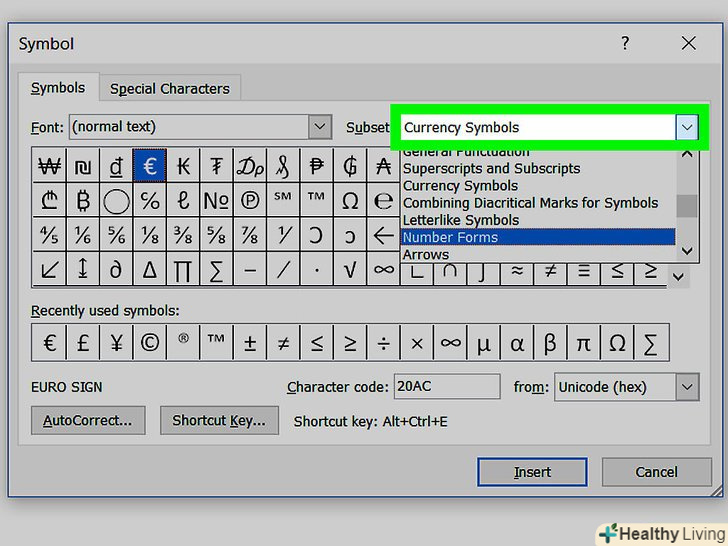This screenshot has height=546, width=728.
Task: Select the Pound sign in recently used
Action: pos(83,343)
